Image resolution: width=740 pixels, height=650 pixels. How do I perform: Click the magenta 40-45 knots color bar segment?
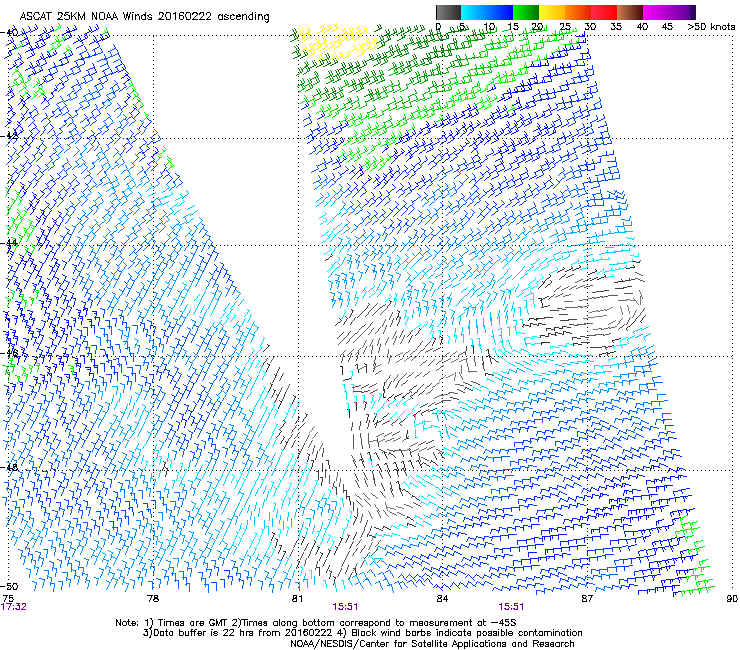point(656,12)
